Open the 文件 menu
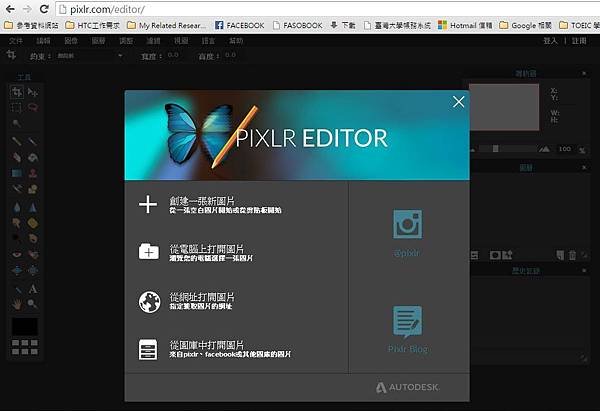 [x=16, y=41]
